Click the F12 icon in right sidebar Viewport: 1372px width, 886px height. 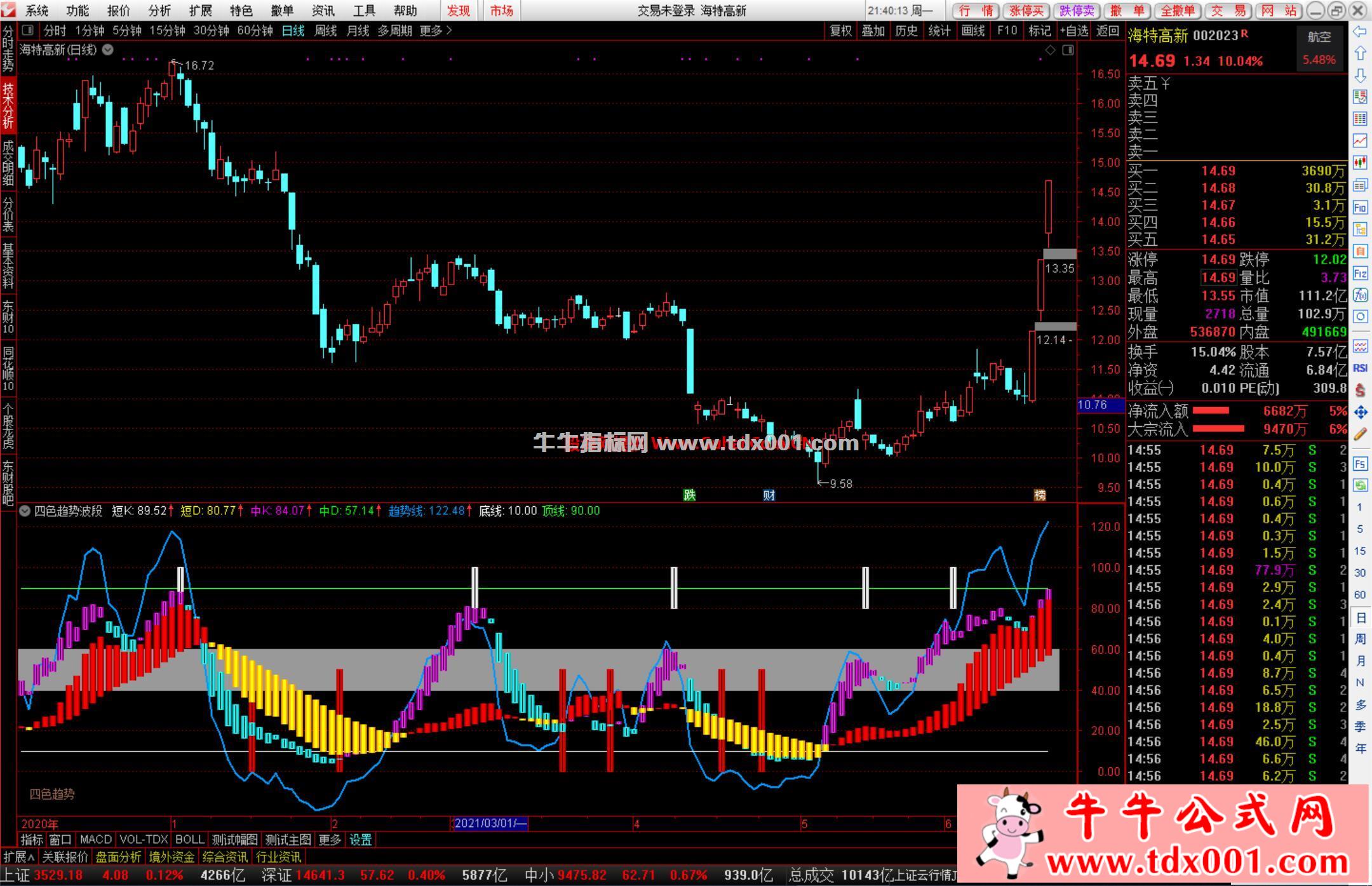pos(1360,273)
